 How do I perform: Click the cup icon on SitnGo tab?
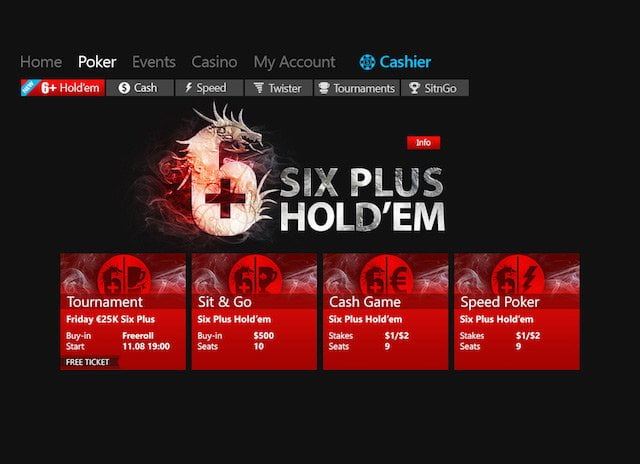pyautogui.click(x=414, y=88)
